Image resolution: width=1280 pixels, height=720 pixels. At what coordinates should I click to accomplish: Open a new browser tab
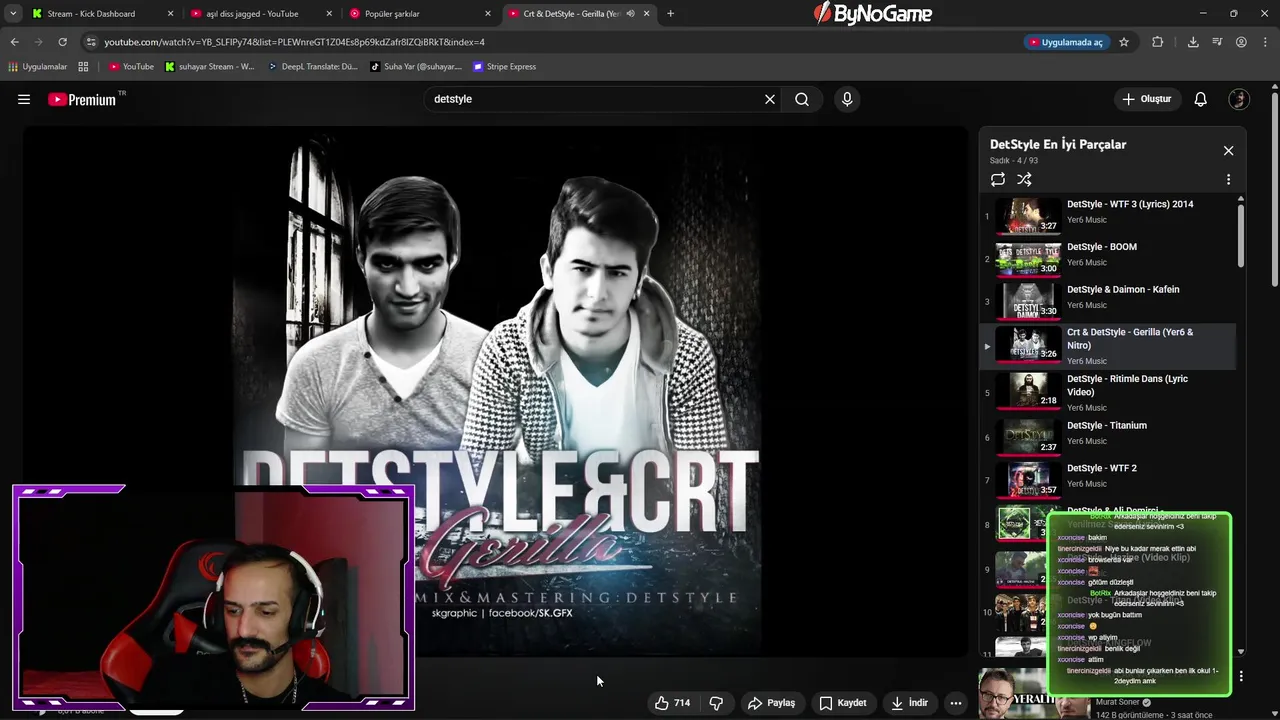(x=670, y=14)
